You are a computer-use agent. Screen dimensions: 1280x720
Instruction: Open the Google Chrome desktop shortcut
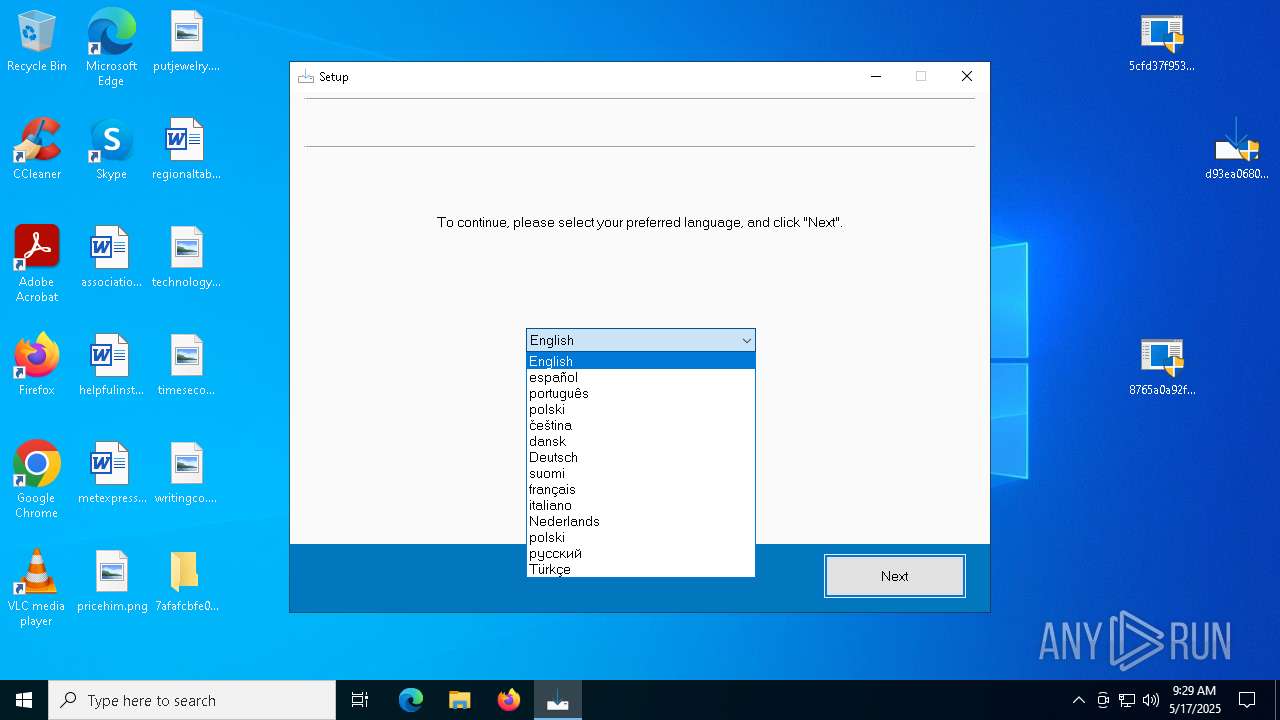(x=37, y=479)
